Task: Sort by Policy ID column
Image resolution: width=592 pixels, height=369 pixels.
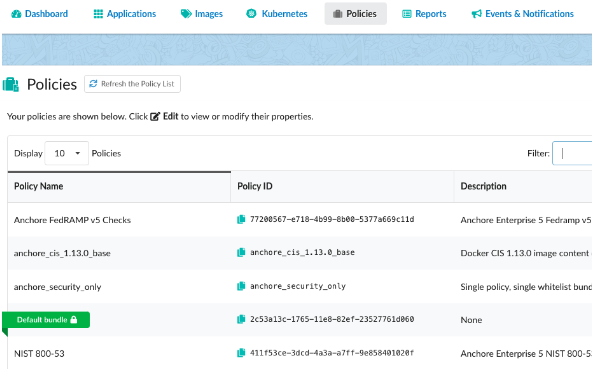Action: (342, 186)
